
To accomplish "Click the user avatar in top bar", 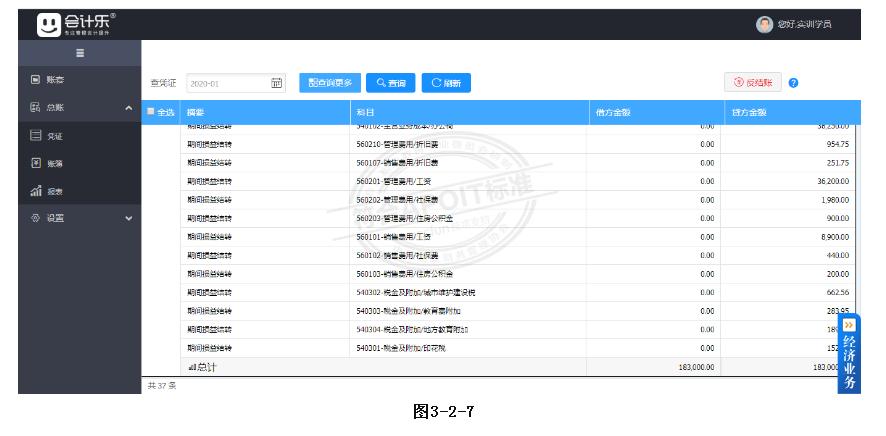I will pyautogui.click(x=764, y=24).
